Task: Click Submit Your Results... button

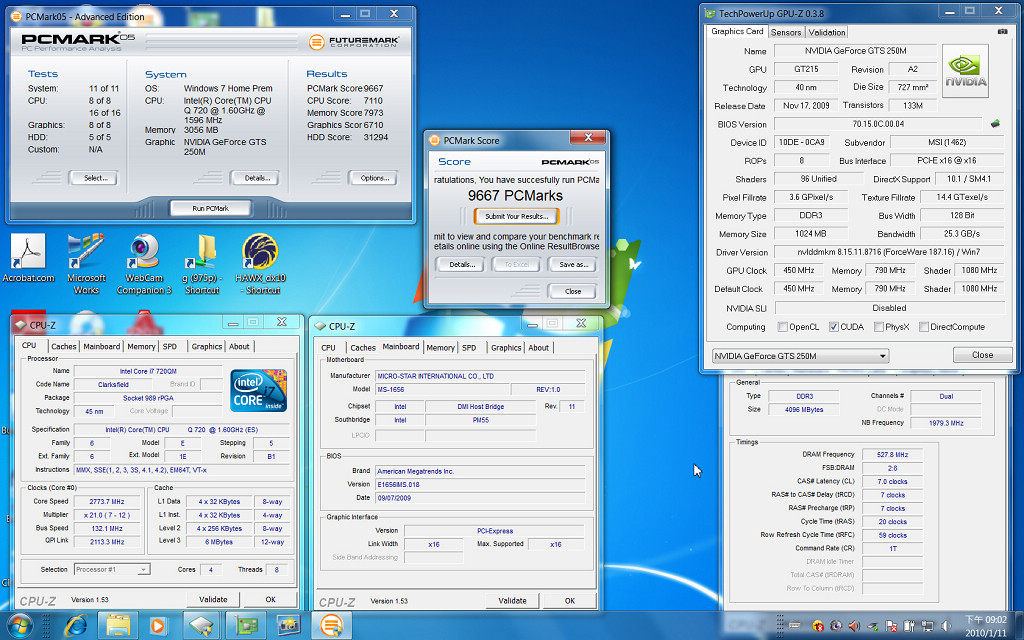Action: (516, 216)
